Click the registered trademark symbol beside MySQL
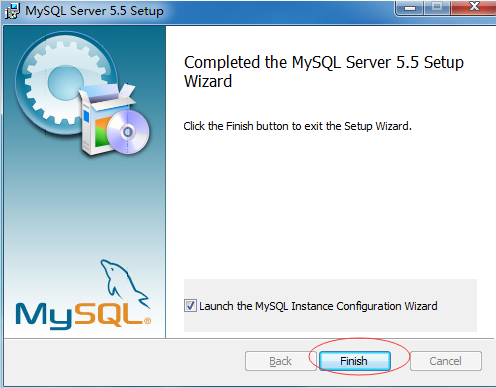Viewport: 496px width, 388px height. click(147, 321)
